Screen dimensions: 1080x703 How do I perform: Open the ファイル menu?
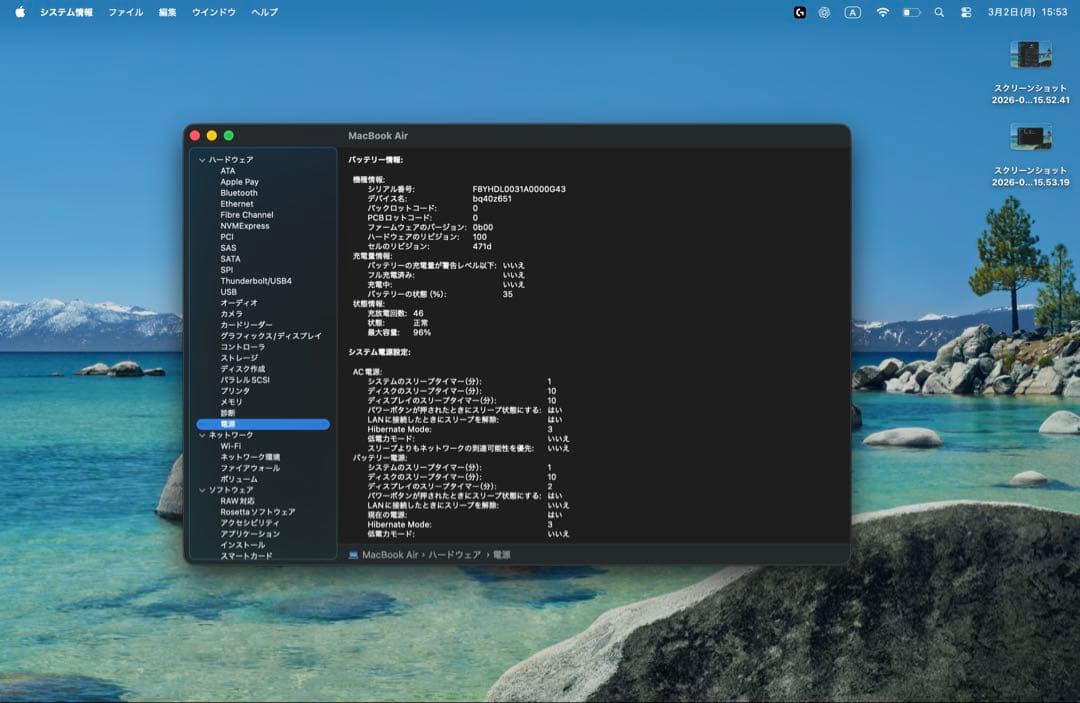125,12
